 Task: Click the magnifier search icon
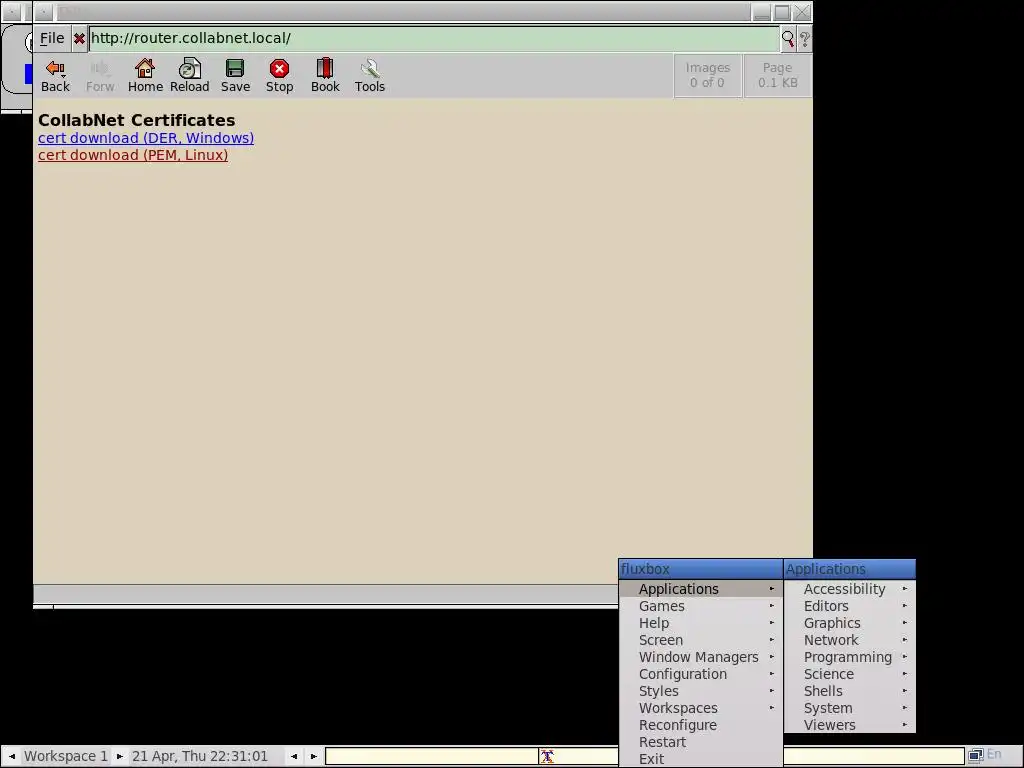(788, 39)
